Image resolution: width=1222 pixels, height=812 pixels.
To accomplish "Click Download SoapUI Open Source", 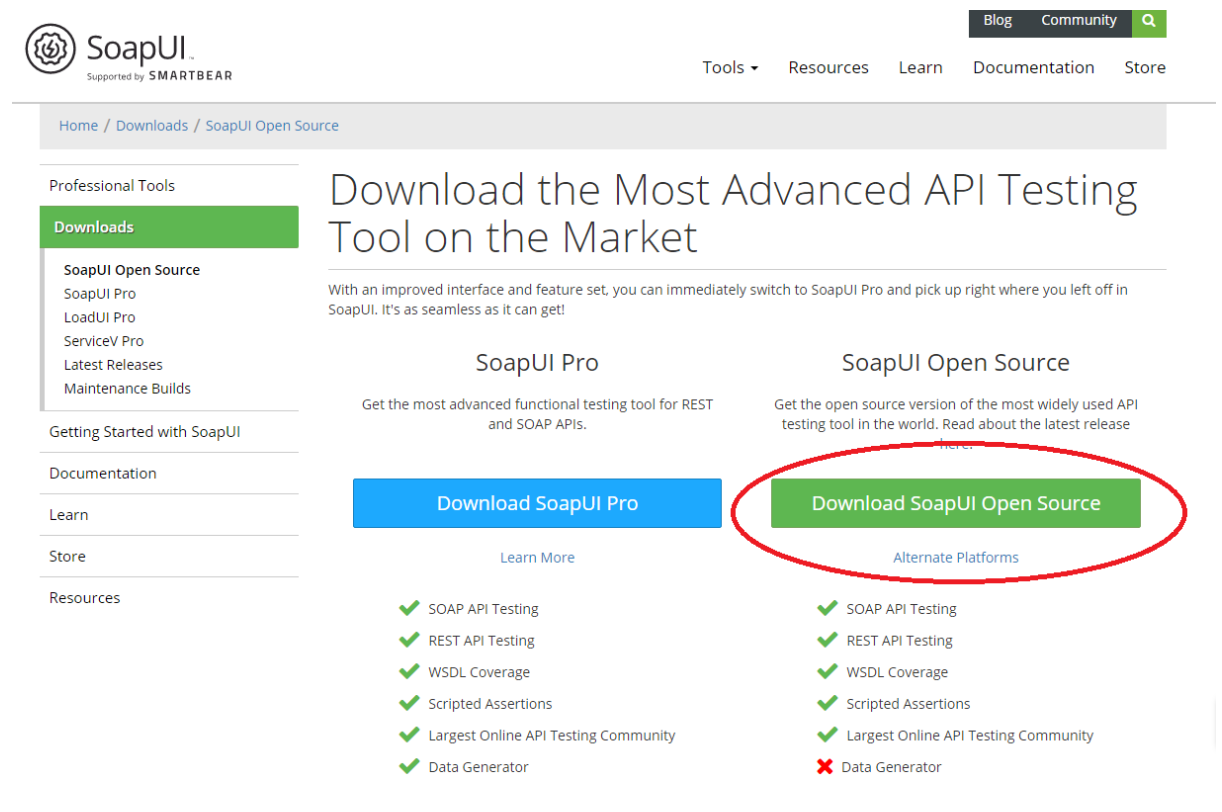I will point(955,503).
